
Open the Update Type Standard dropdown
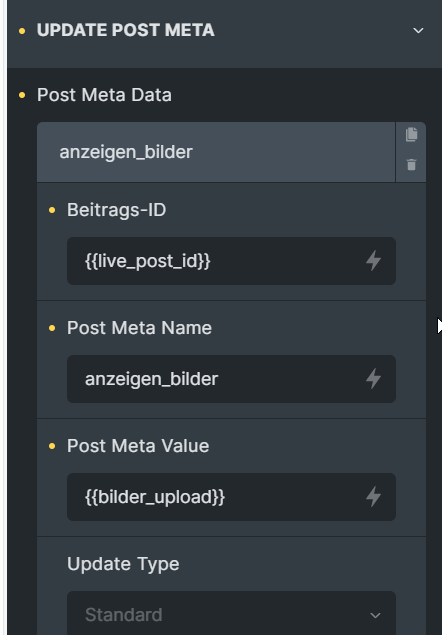(x=231, y=613)
